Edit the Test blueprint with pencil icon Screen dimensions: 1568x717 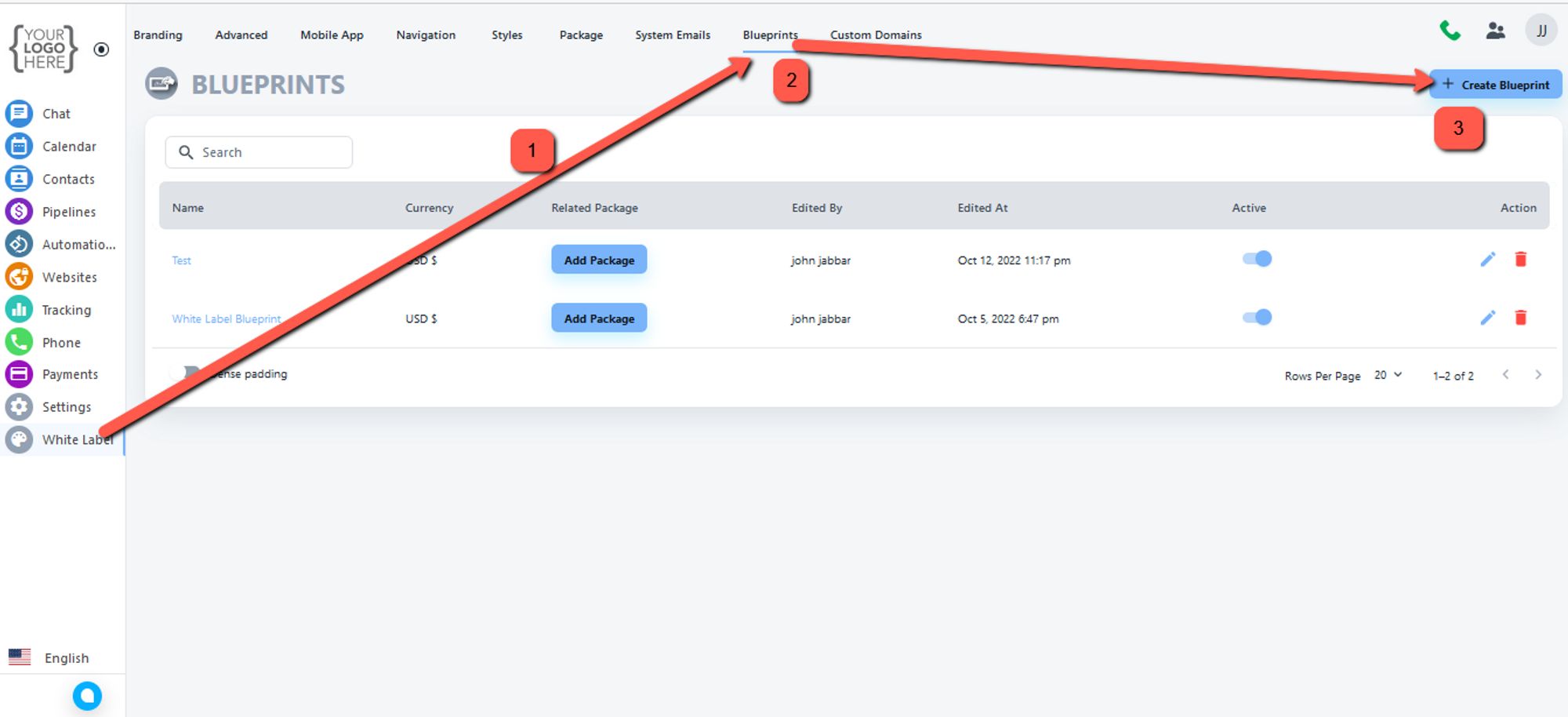point(1487,260)
